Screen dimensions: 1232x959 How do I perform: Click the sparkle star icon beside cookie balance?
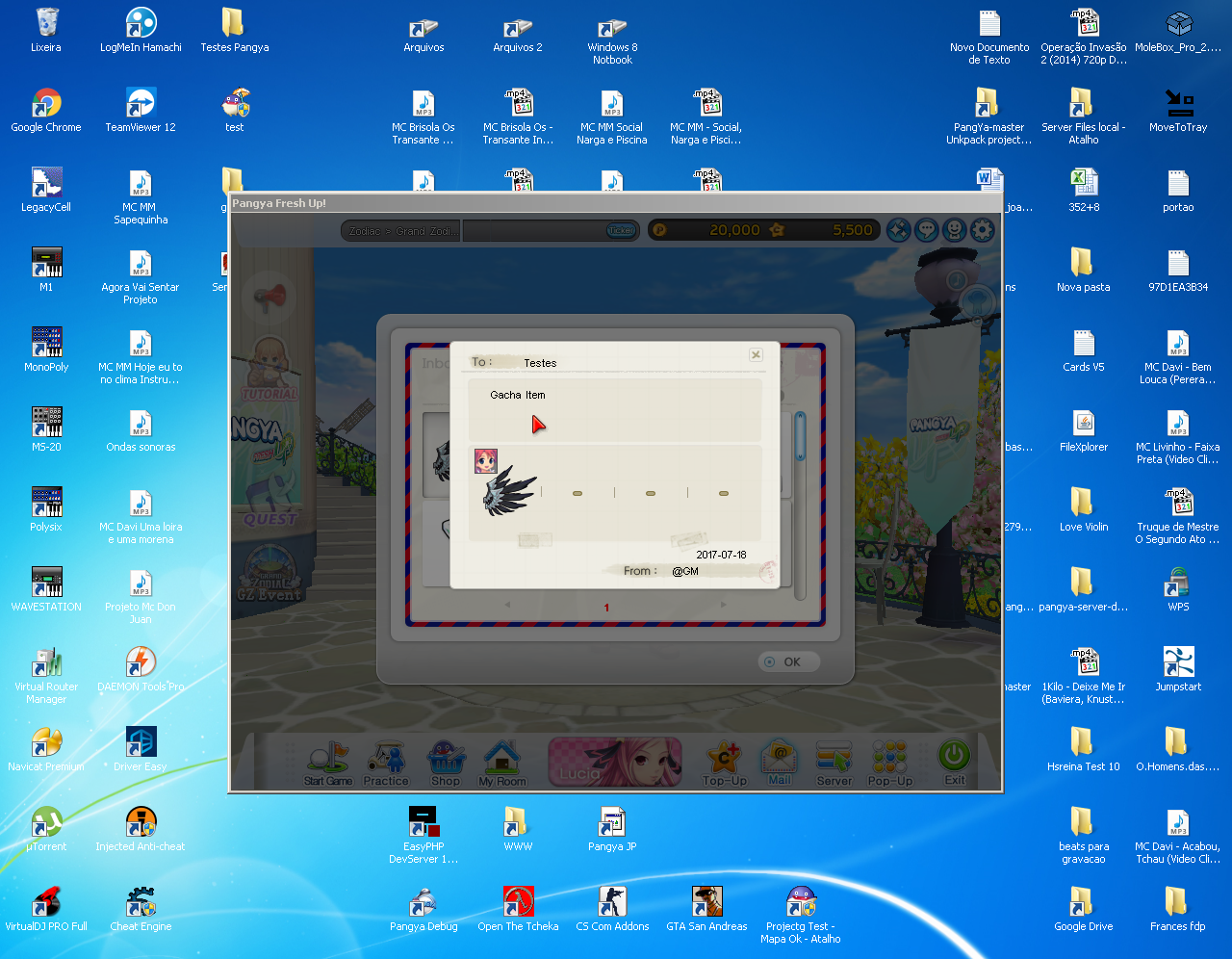coord(898,229)
